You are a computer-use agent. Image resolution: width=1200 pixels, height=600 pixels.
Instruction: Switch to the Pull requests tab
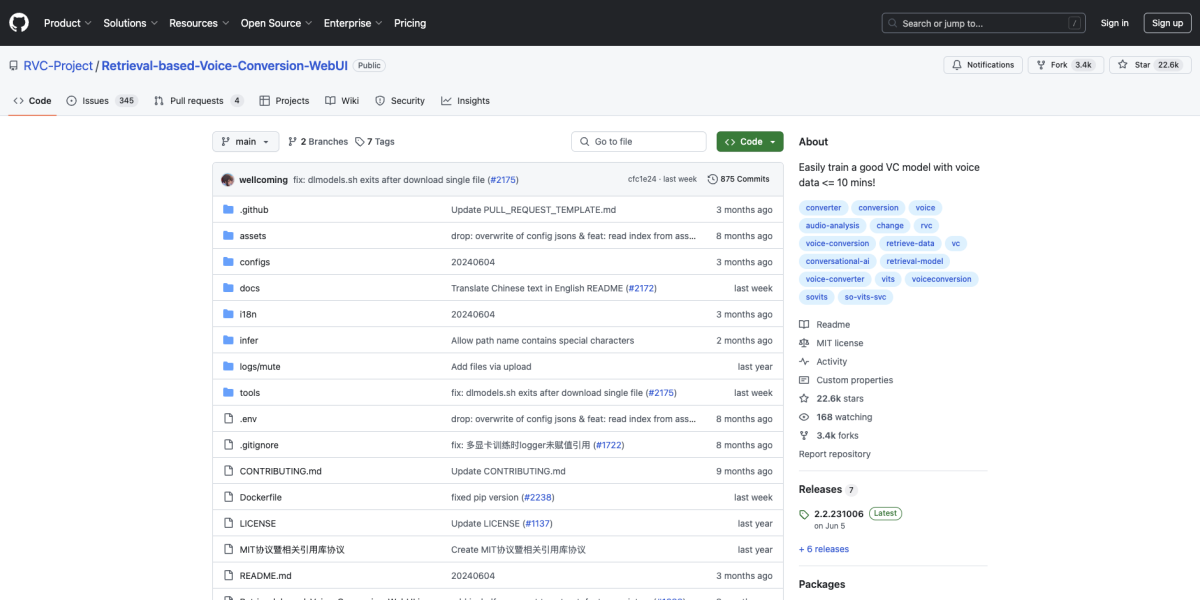(x=198, y=101)
